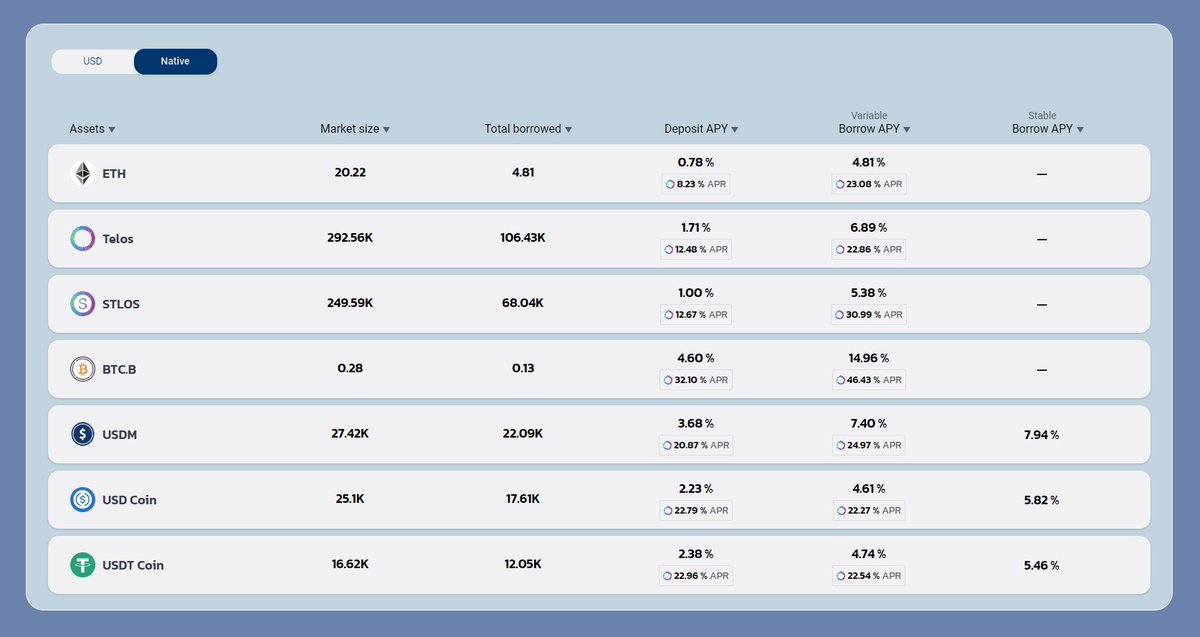Click the USD Coin deposit 22.79 % APR badge
1200x637 pixels.
[696, 510]
